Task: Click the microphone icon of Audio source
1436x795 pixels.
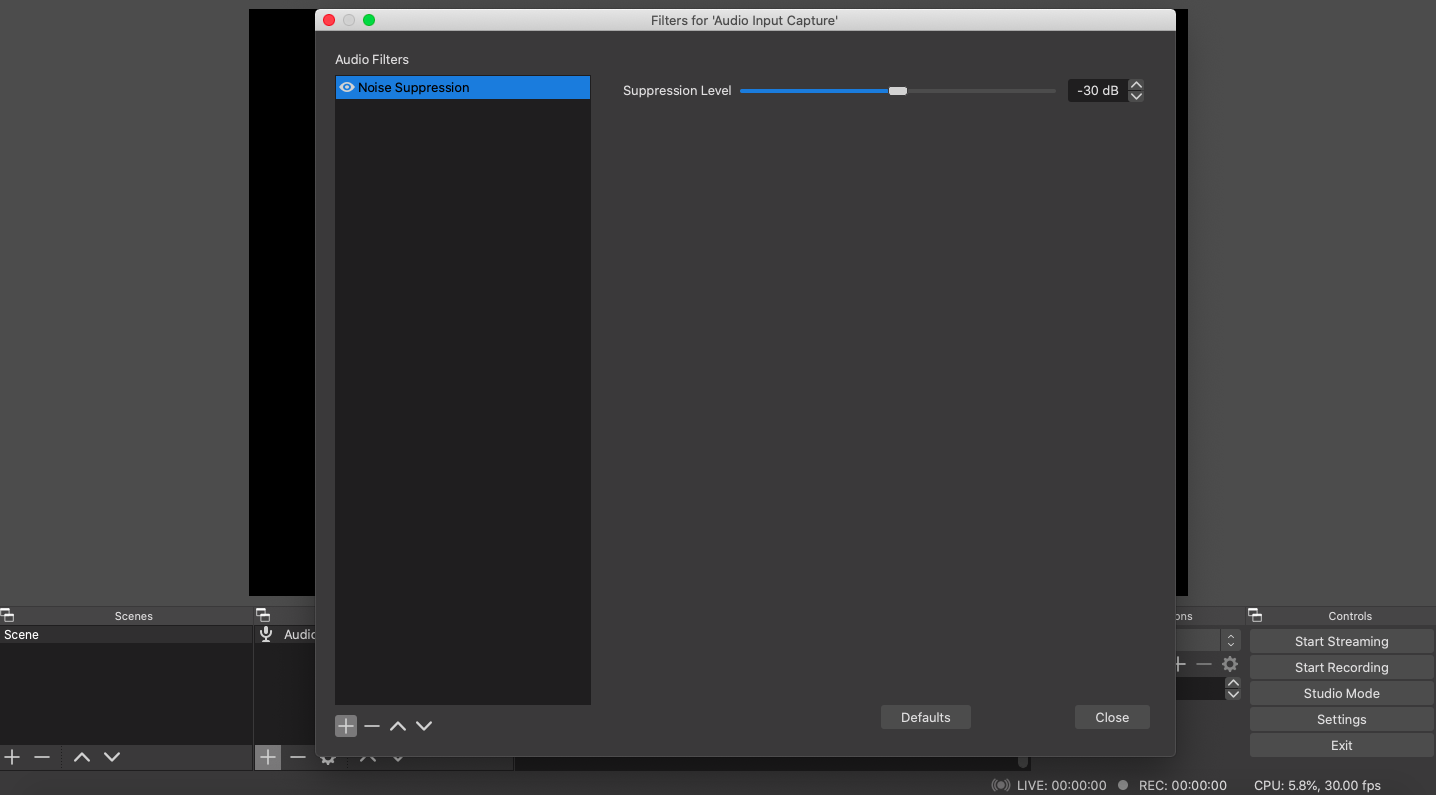Action: (x=266, y=634)
